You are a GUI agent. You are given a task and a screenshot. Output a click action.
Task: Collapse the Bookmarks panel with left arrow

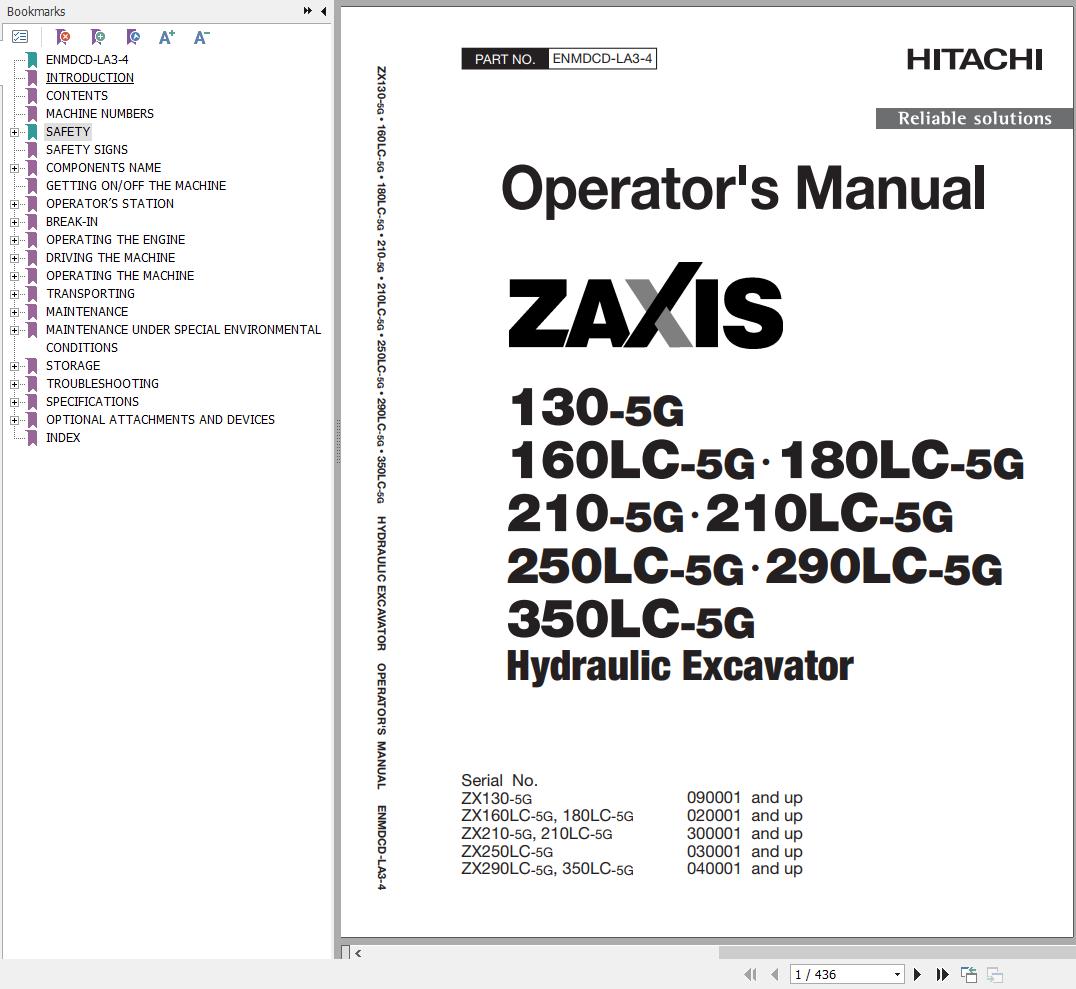(323, 11)
